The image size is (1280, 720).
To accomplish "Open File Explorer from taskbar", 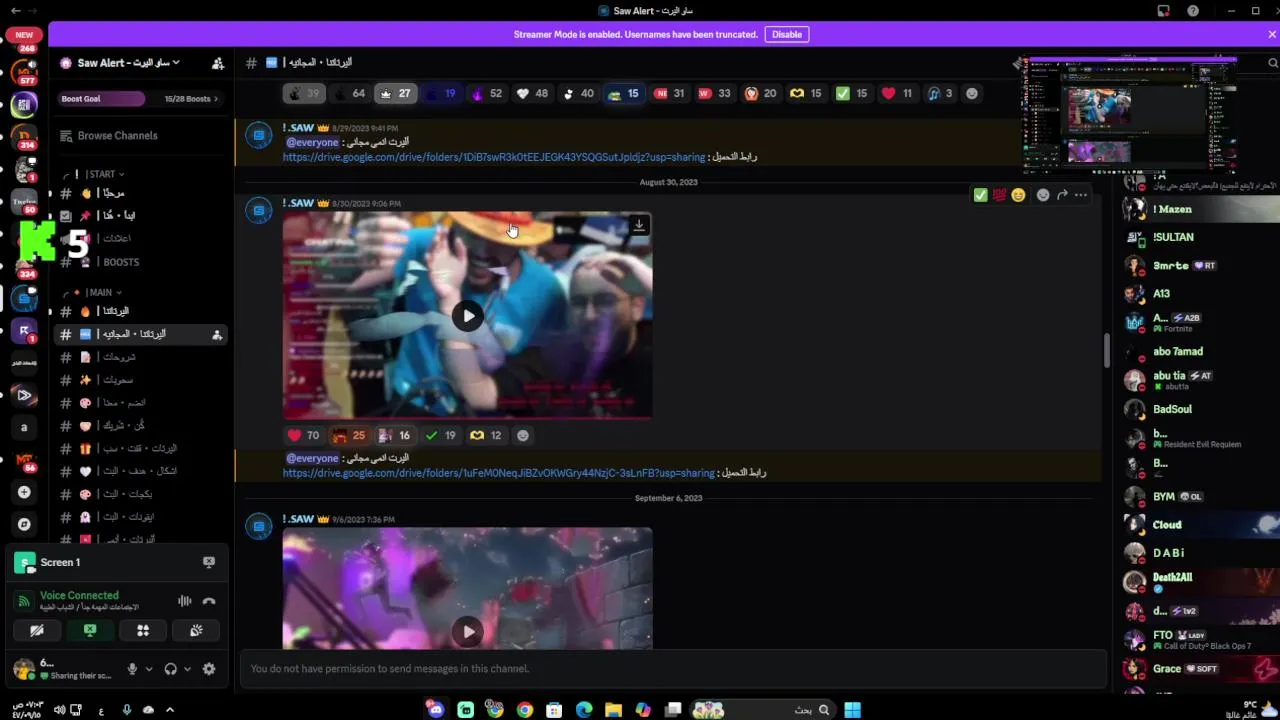I will pyautogui.click(x=613, y=710).
